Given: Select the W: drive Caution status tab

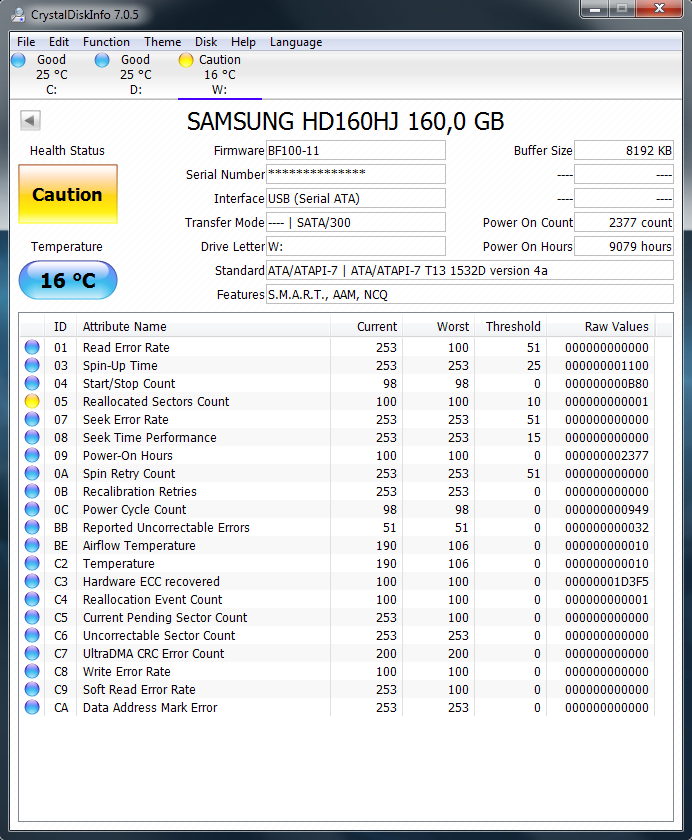Looking at the screenshot, I should 220,74.
